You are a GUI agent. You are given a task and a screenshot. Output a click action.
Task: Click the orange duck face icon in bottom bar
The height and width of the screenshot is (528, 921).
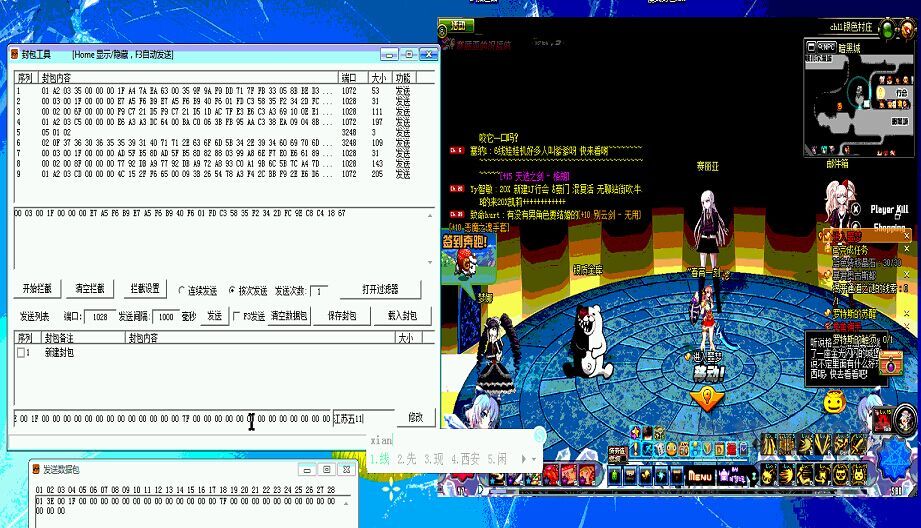click(x=671, y=449)
